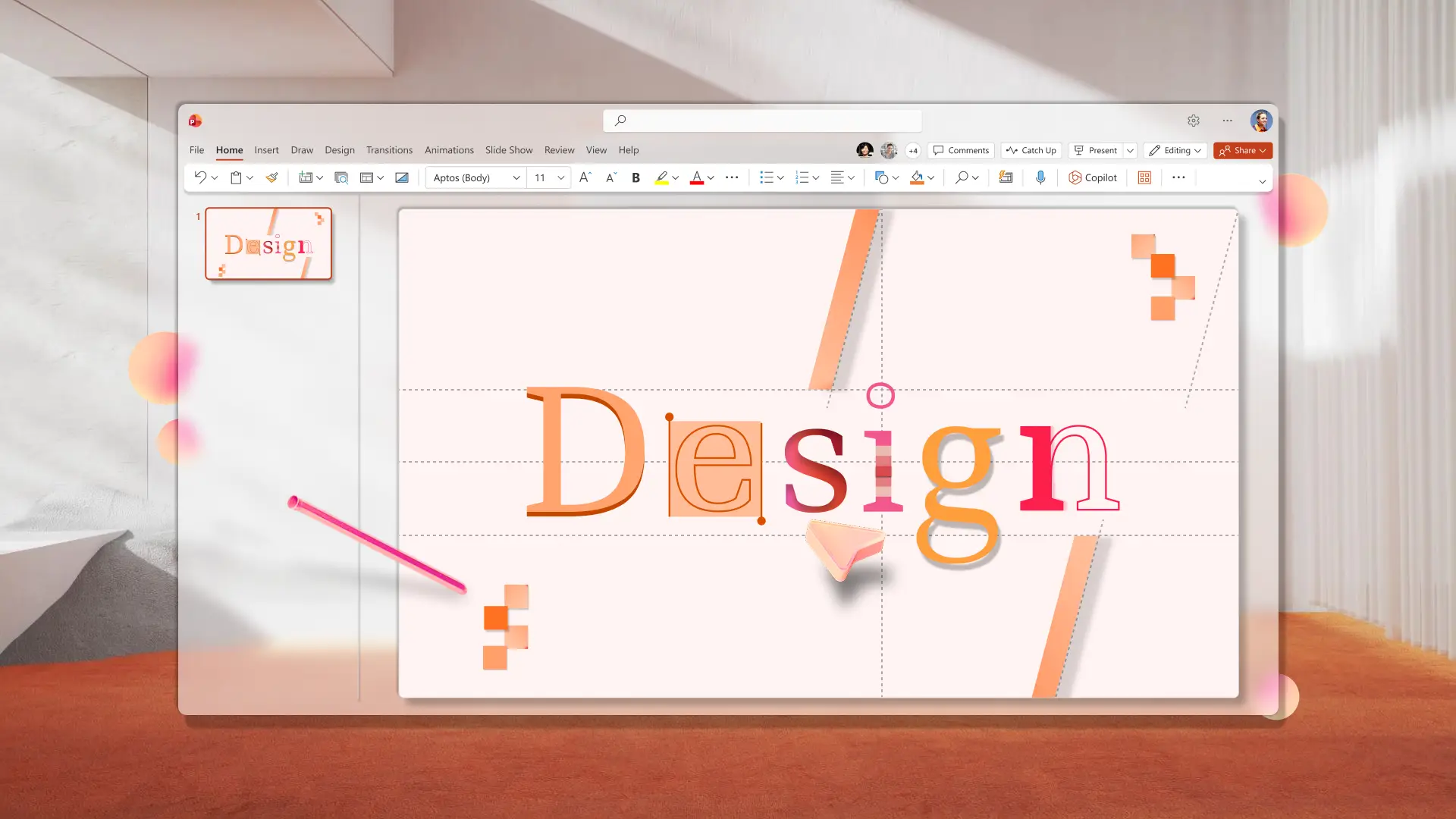Click the Dictate microphone icon
Image resolution: width=1456 pixels, height=819 pixels.
[1040, 177]
